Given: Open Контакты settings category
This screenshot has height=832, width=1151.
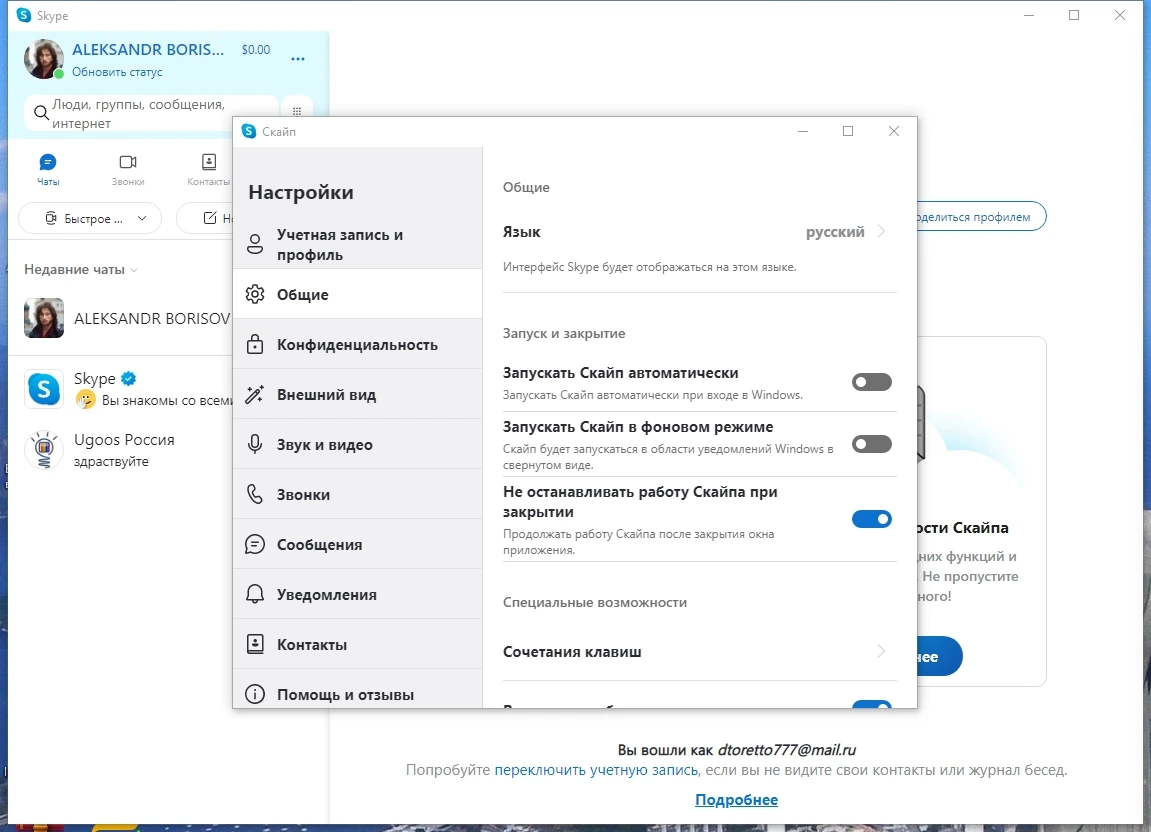Looking at the screenshot, I should [357, 644].
